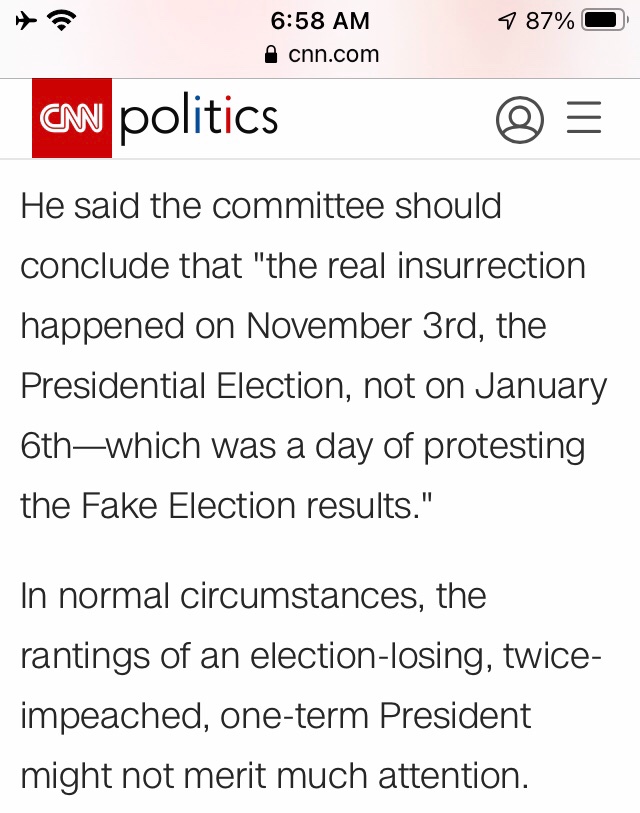Tap the red CNN logo

(72, 119)
